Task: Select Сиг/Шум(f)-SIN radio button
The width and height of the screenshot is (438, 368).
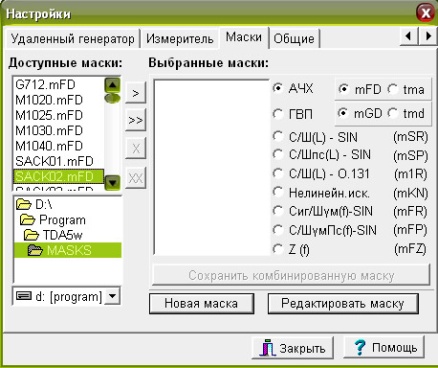Action: pos(278,211)
